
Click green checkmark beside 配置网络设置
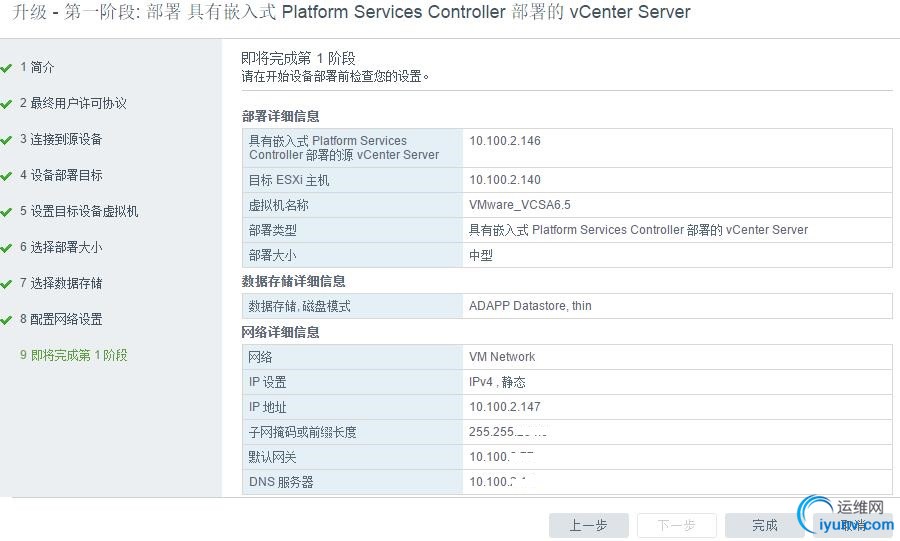[x=6, y=321]
